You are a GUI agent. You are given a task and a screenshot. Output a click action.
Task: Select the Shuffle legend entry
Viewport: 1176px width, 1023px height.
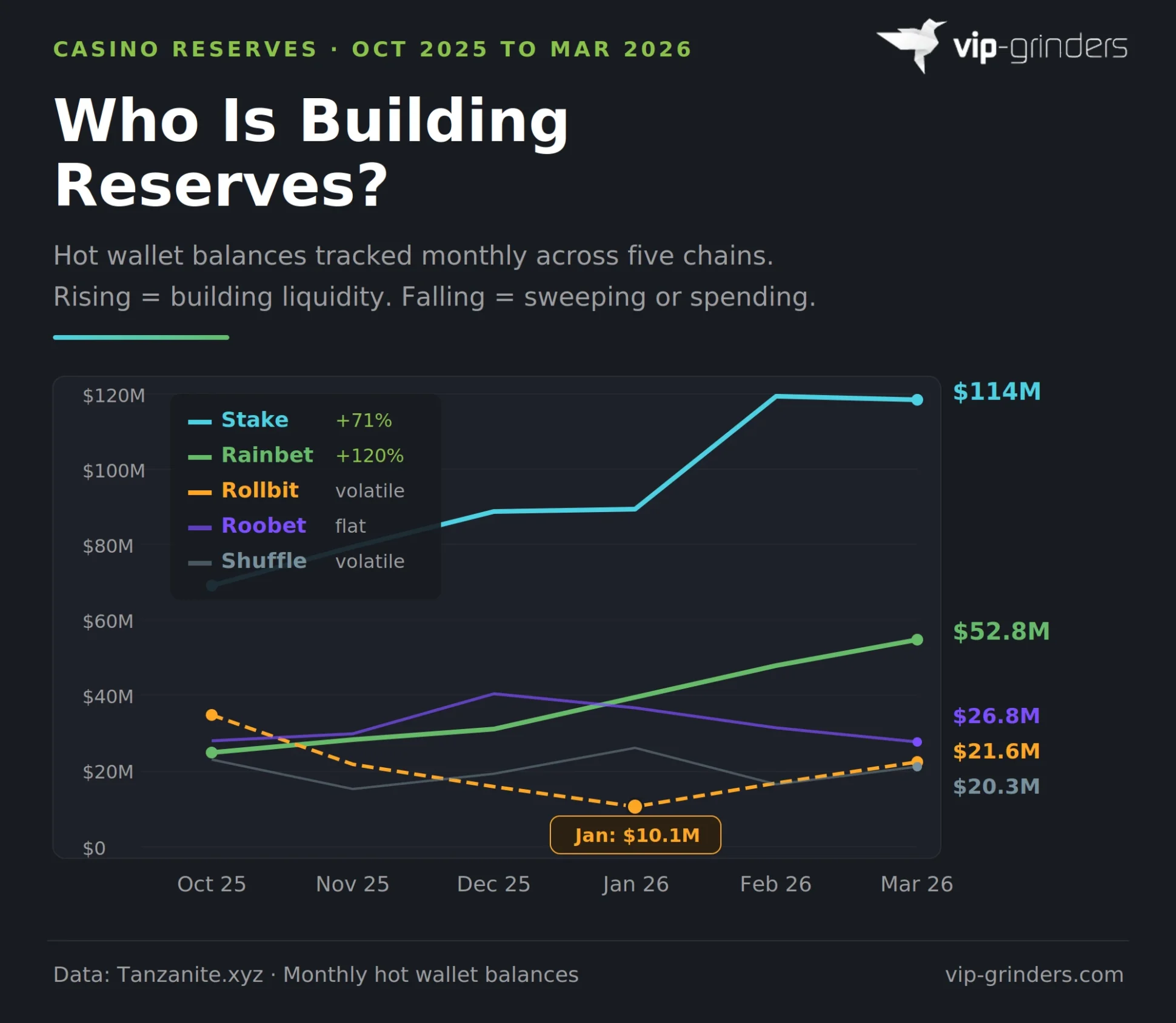[x=296, y=561]
